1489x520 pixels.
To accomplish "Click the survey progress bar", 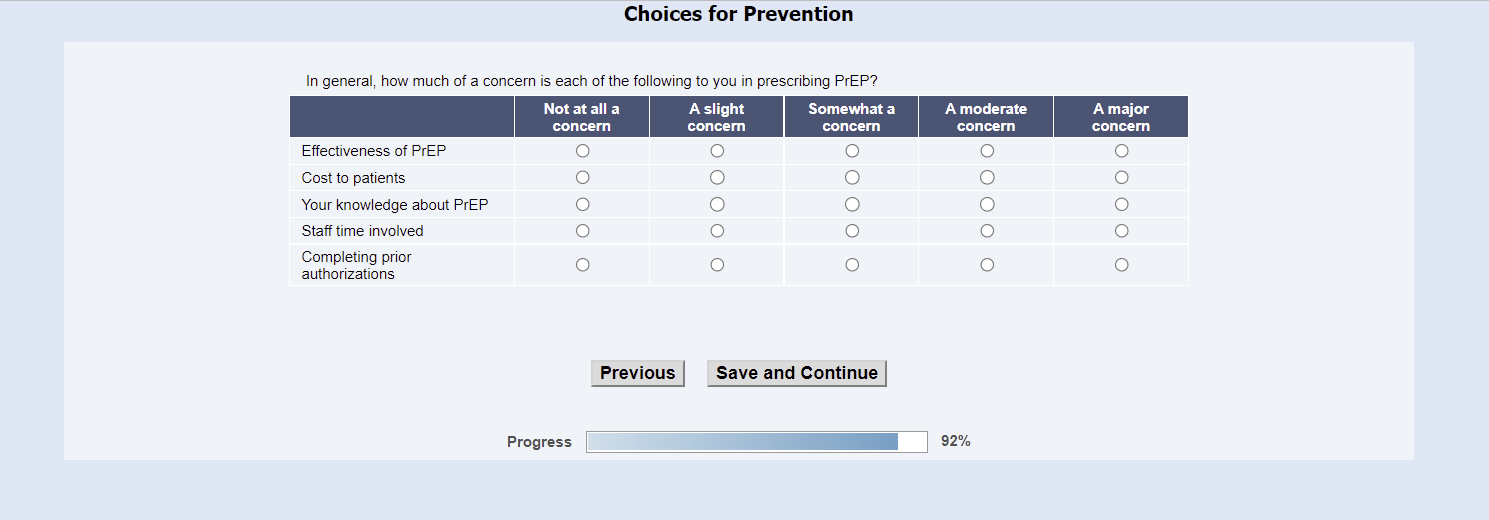I will [x=756, y=442].
